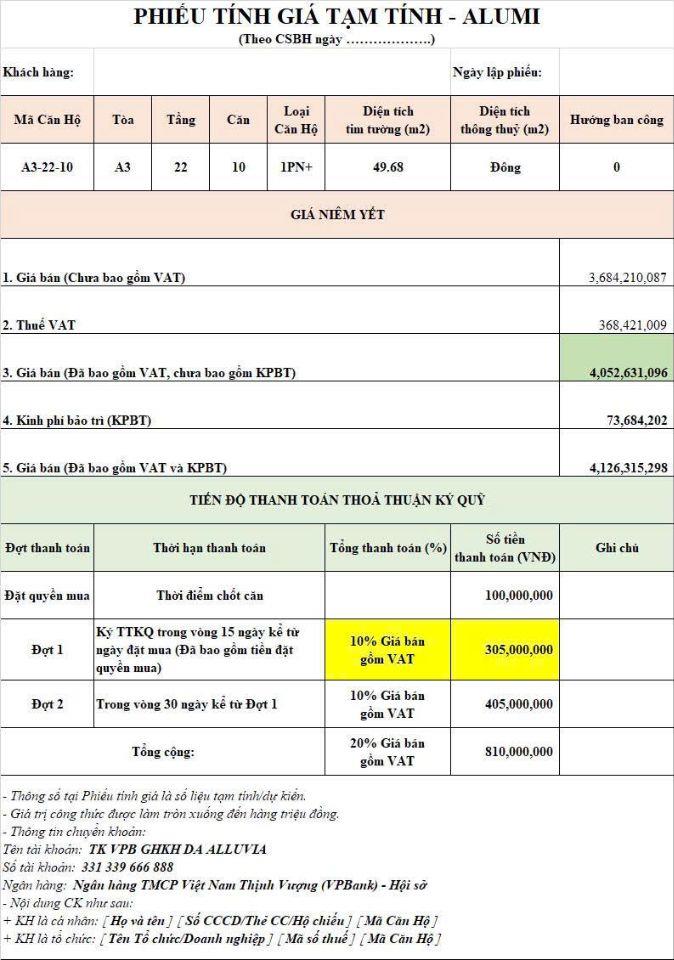The height and width of the screenshot is (960, 674).
Task: Click the 'Đợt 2' row label
Action: 47,704
